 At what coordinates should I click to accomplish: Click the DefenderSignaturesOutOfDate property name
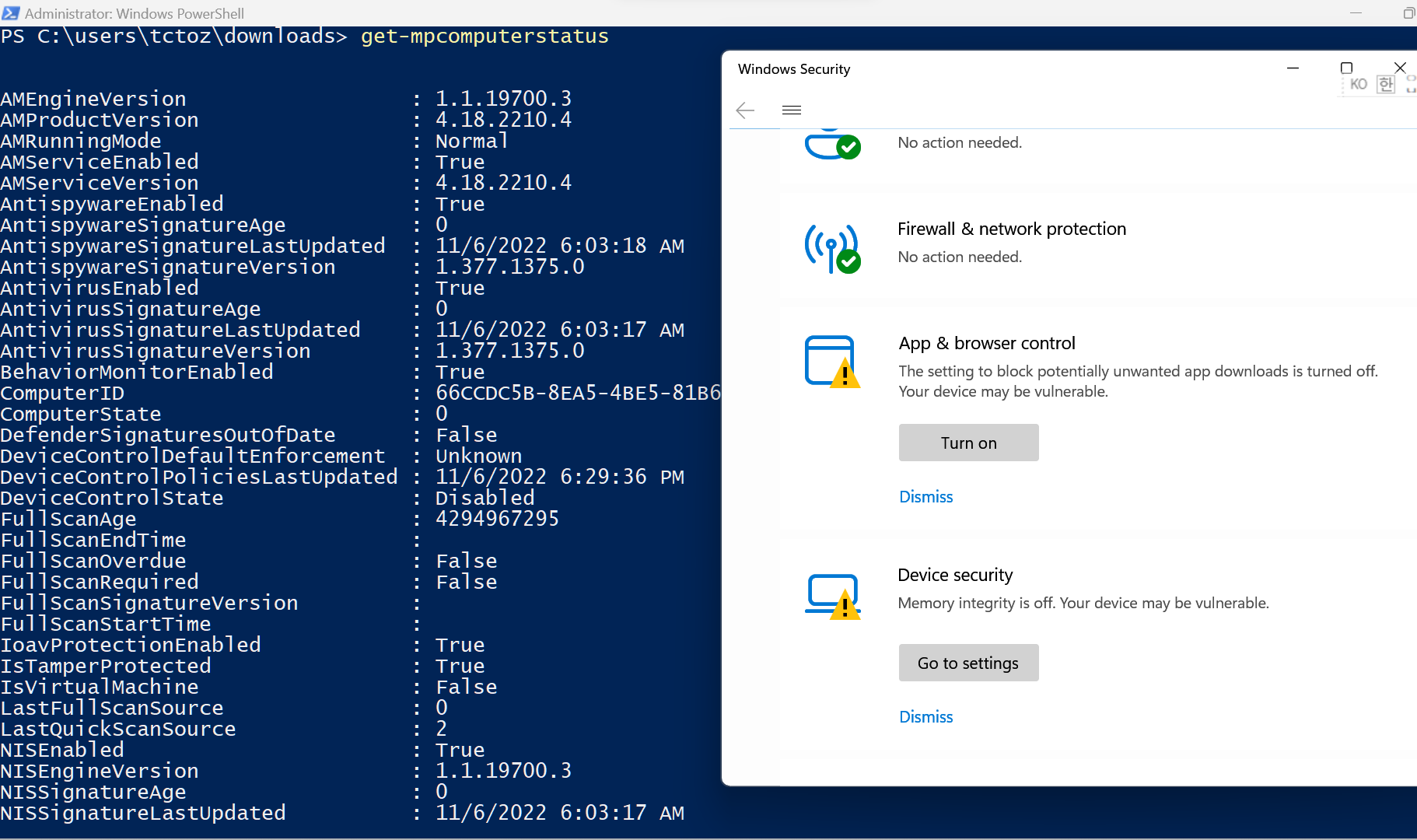(x=168, y=435)
